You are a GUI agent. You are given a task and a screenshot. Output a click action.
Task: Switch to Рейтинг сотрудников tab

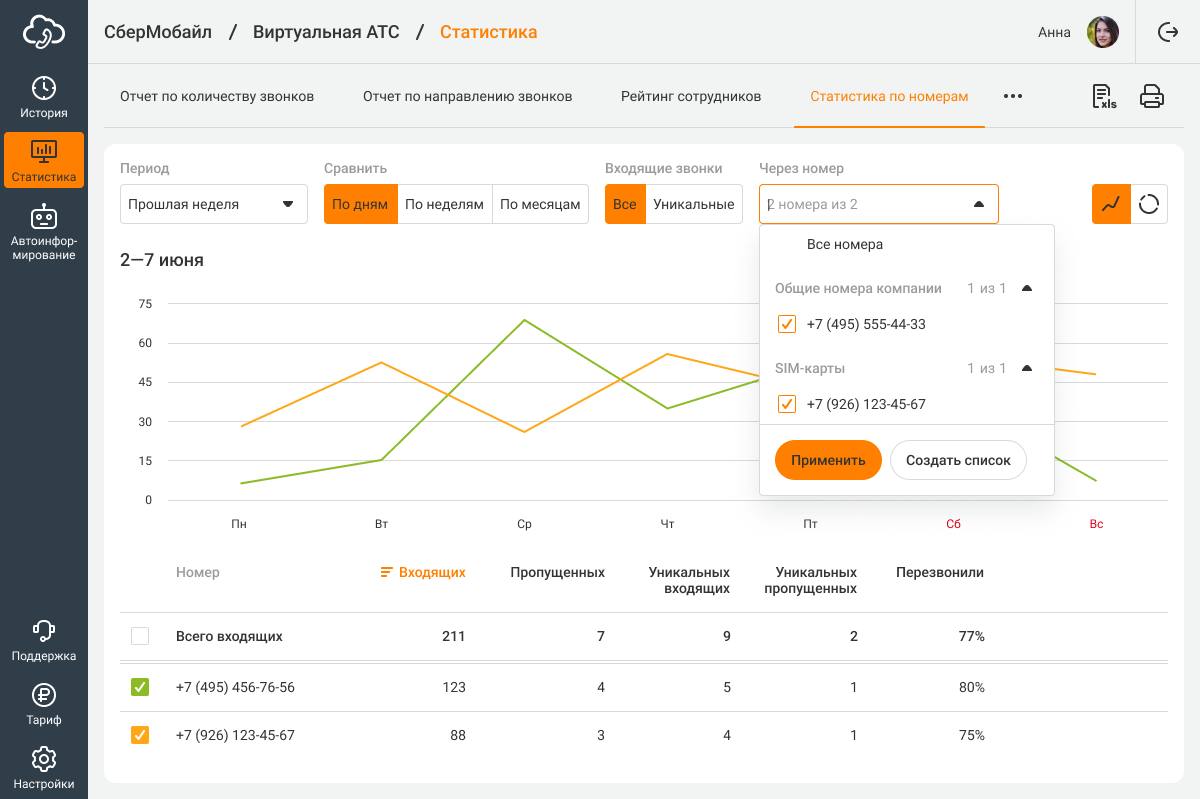[x=691, y=96]
